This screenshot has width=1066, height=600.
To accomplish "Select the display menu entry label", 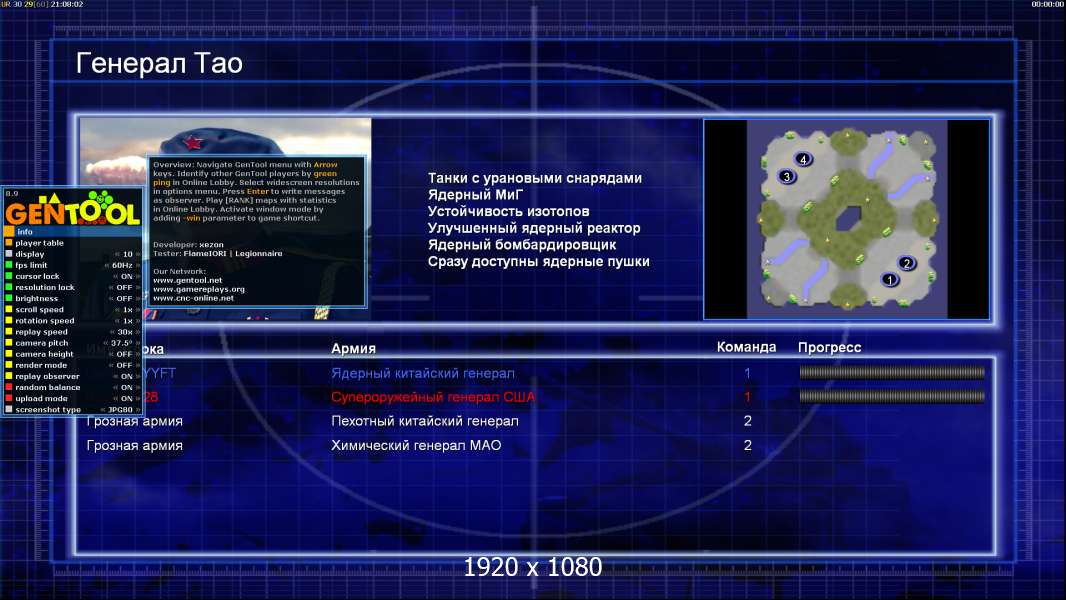I will [30, 254].
